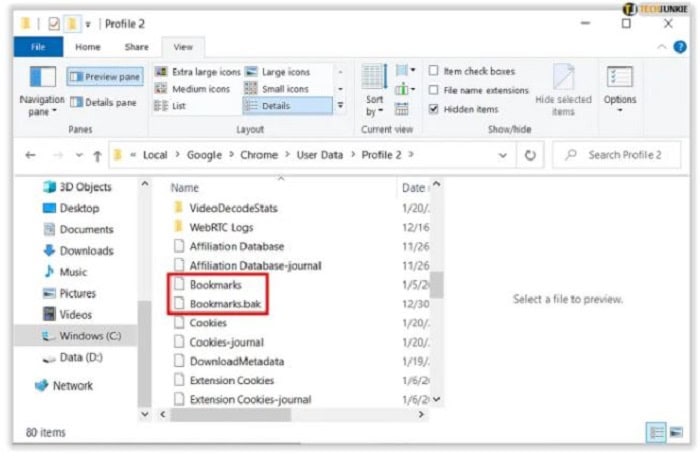Open Pictures in navigation pane
The width and height of the screenshot is (700, 457).
(69, 293)
